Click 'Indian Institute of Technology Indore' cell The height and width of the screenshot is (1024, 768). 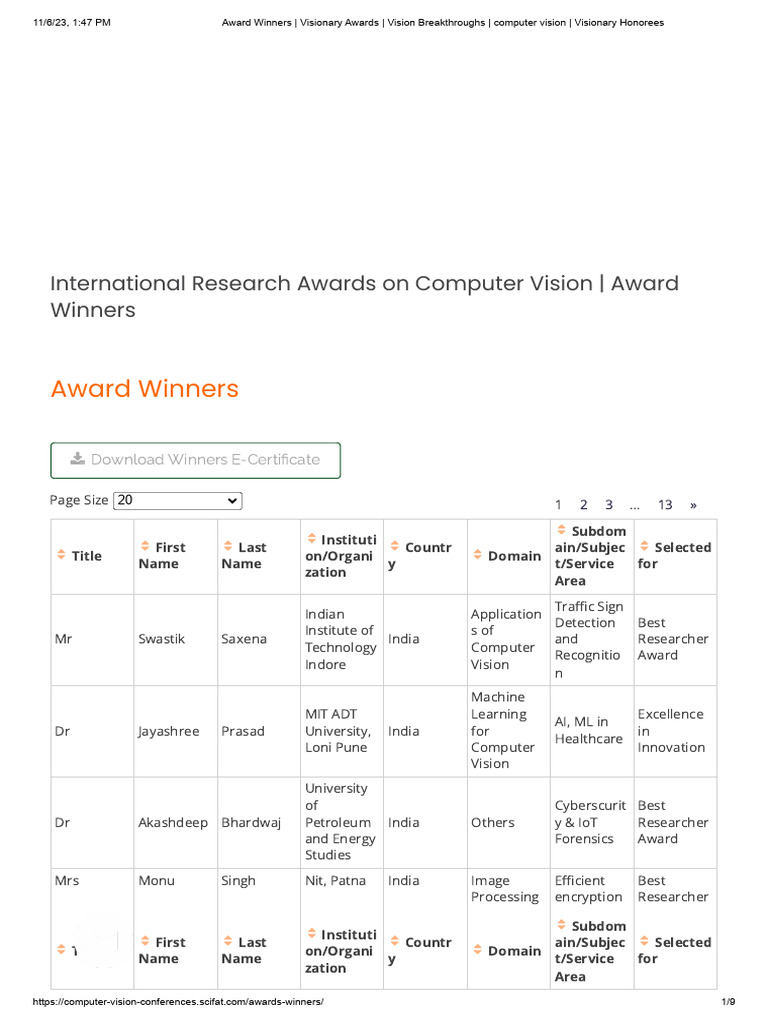[x=341, y=639]
